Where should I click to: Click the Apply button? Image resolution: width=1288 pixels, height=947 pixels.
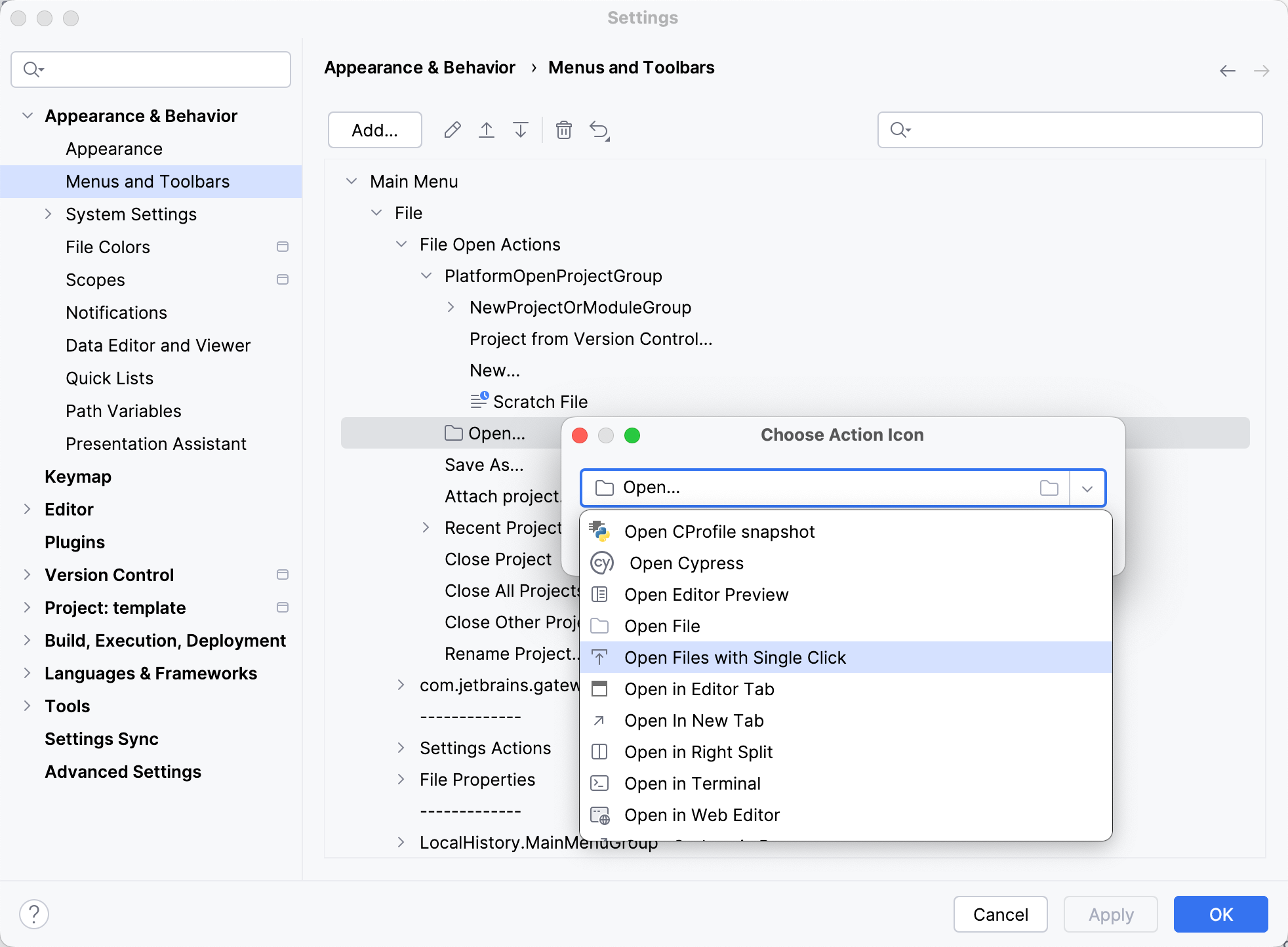[1111, 914]
